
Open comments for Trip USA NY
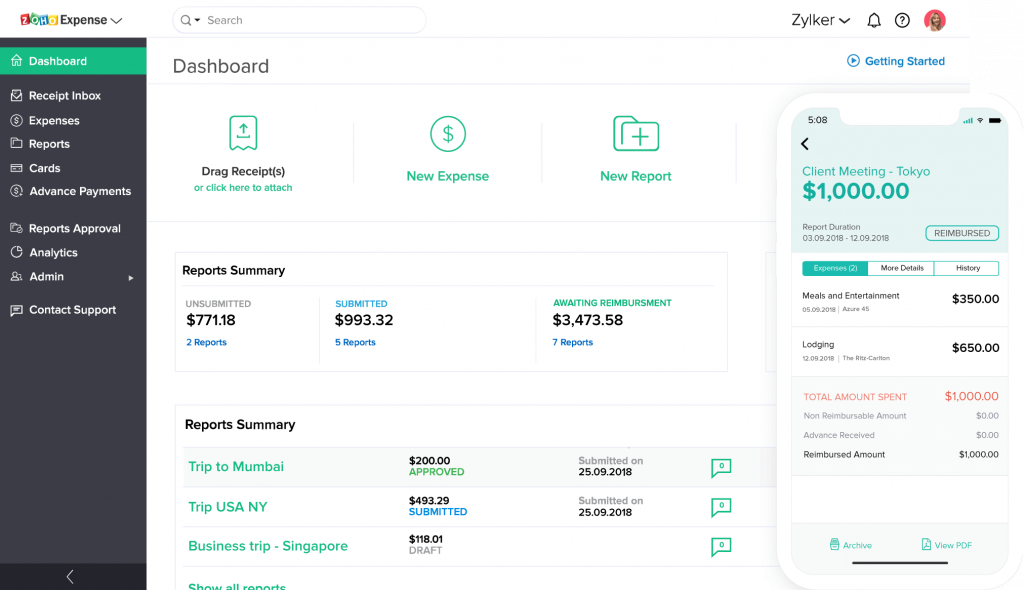coord(721,507)
